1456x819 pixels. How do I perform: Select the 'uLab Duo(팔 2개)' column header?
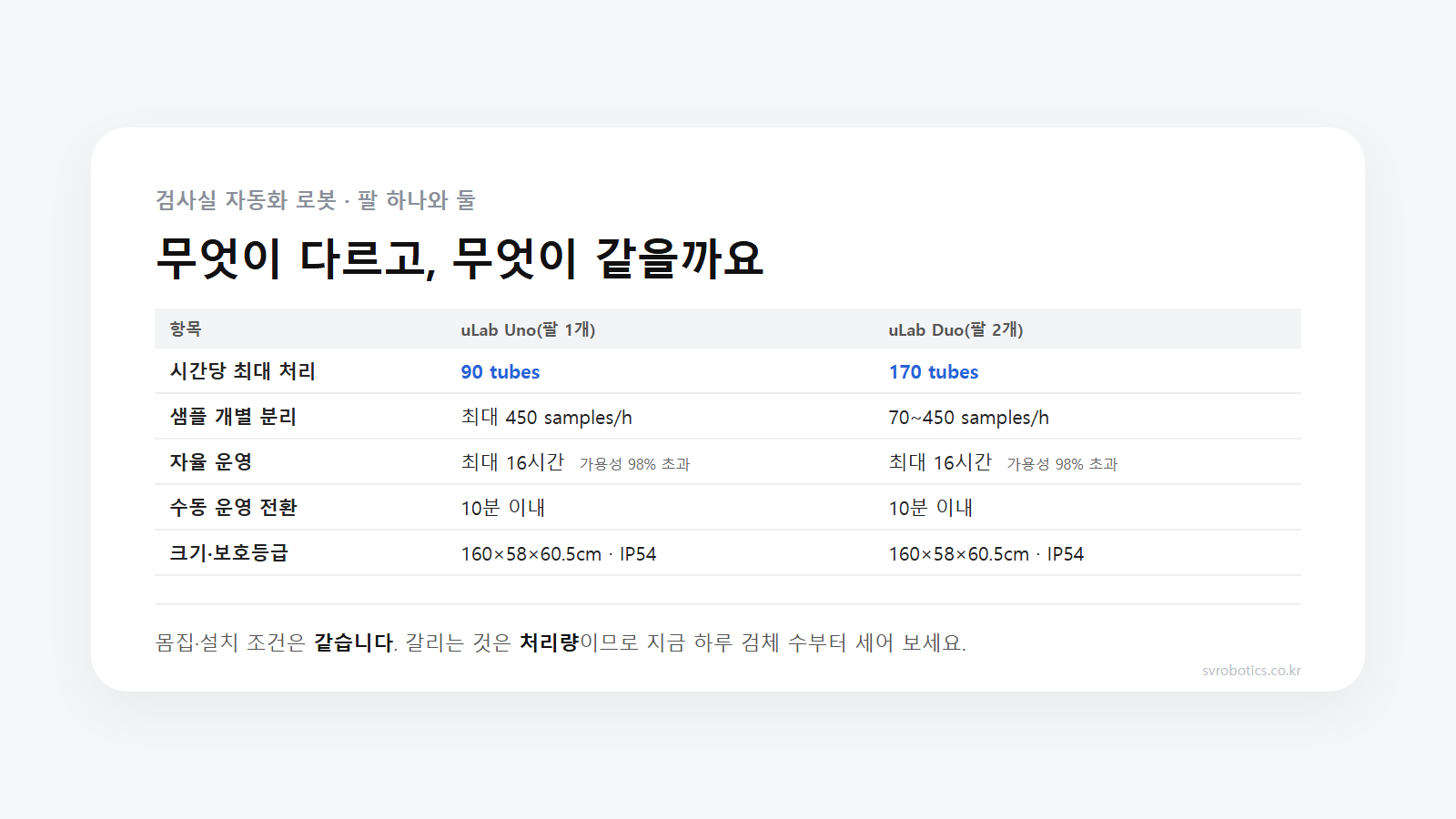[955, 329]
